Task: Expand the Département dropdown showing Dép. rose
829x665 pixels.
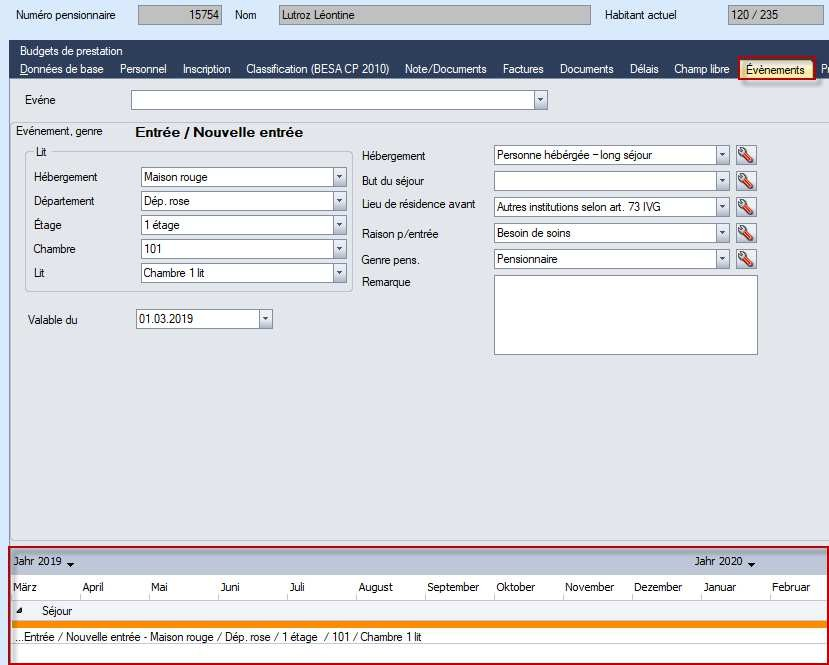Action: pos(340,201)
